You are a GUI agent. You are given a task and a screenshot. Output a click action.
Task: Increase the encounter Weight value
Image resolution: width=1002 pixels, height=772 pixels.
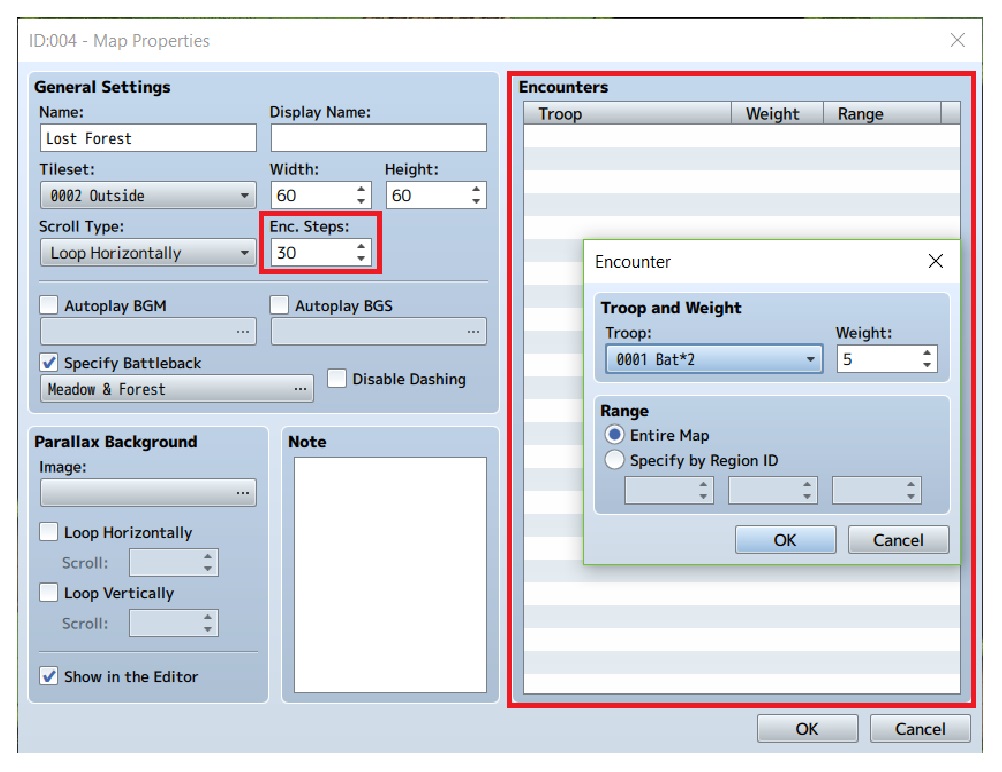(927, 353)
